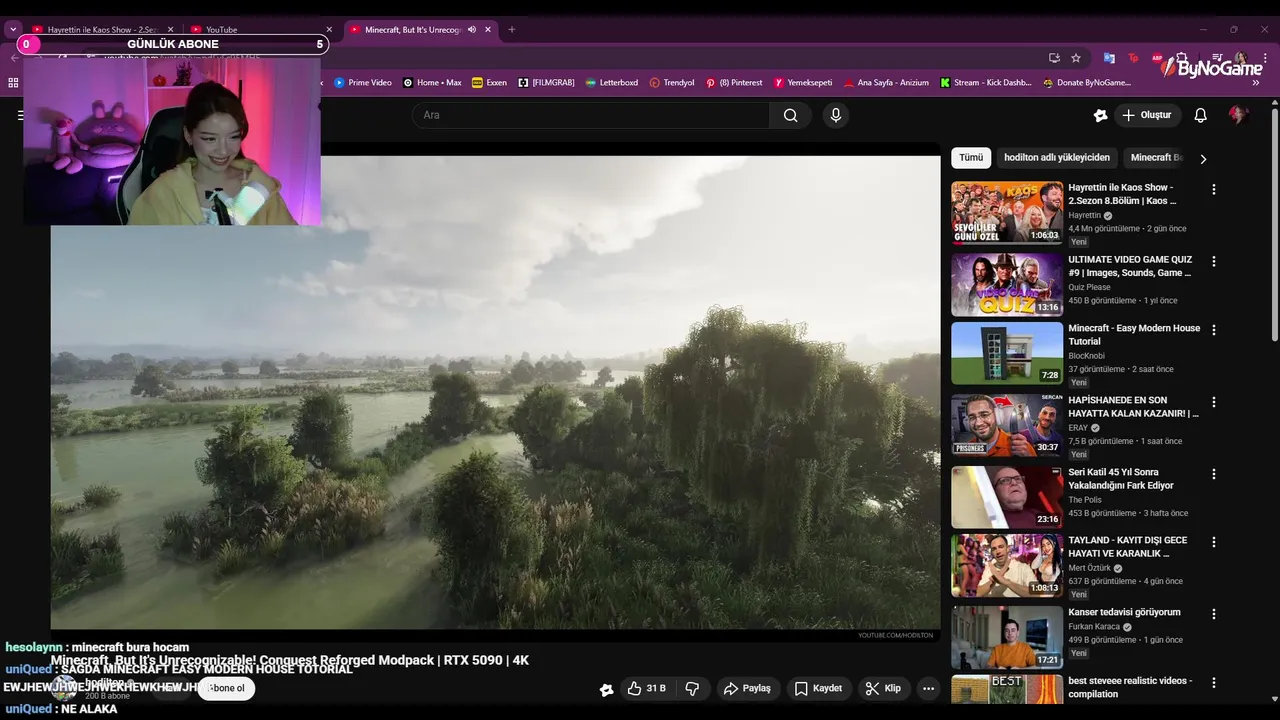
Task: Open Ana Sayfa - Anizium bookmark
Action: coord(886,83)
